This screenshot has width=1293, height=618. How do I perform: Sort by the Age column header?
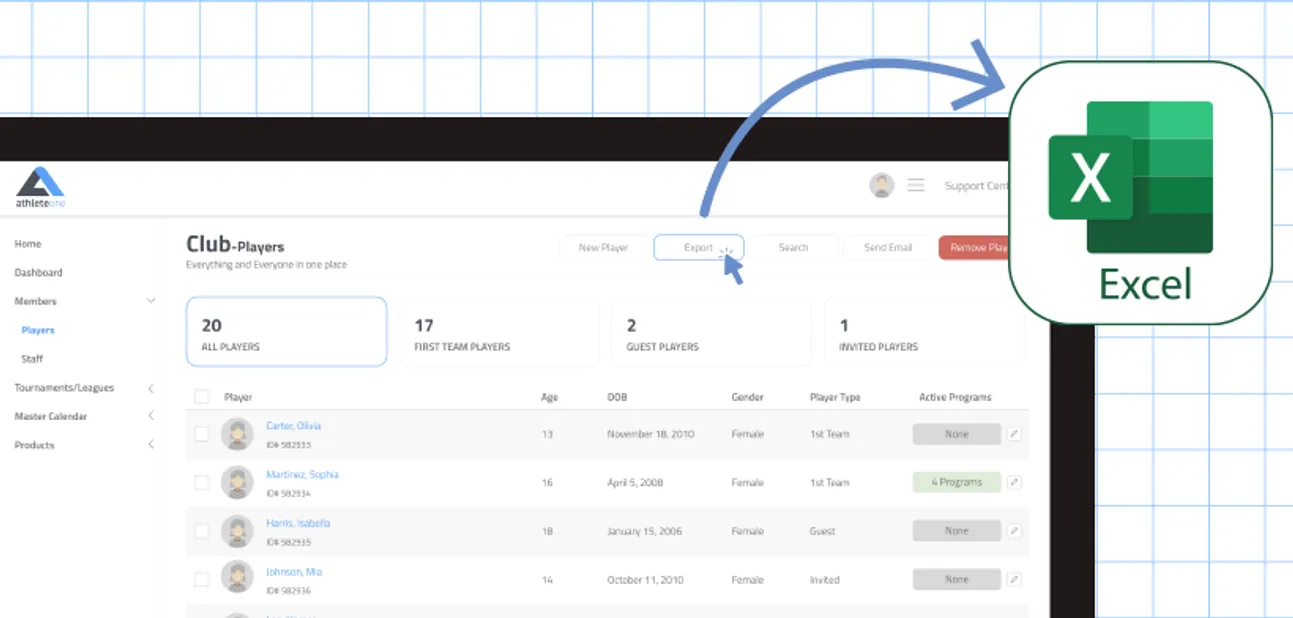coord(549,397)
